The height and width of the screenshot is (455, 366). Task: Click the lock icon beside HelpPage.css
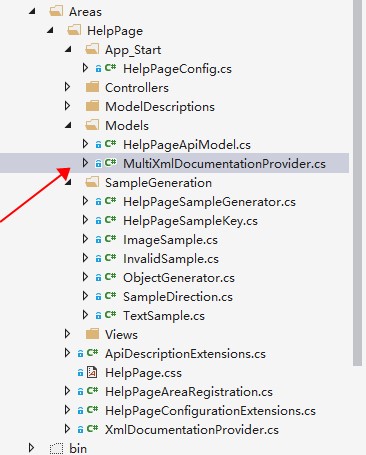pos(80,373)
